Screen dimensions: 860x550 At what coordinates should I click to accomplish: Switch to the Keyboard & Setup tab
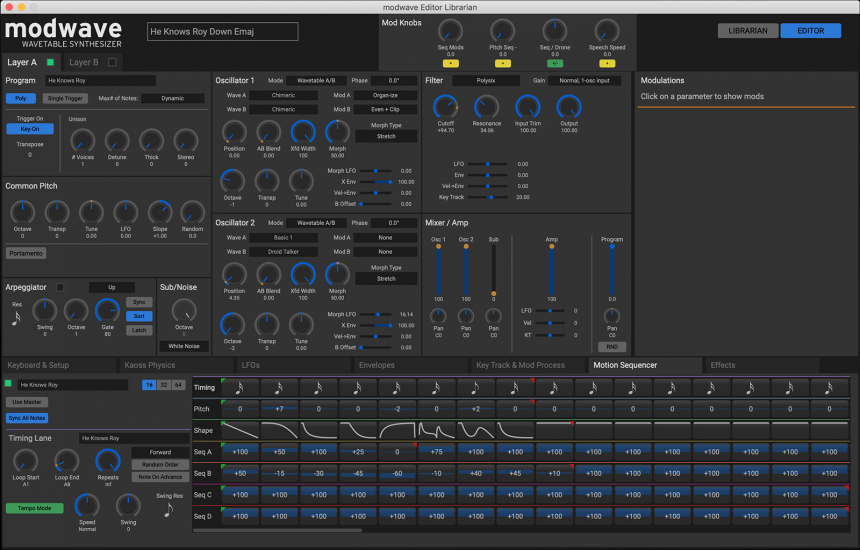tap(59, 365)
